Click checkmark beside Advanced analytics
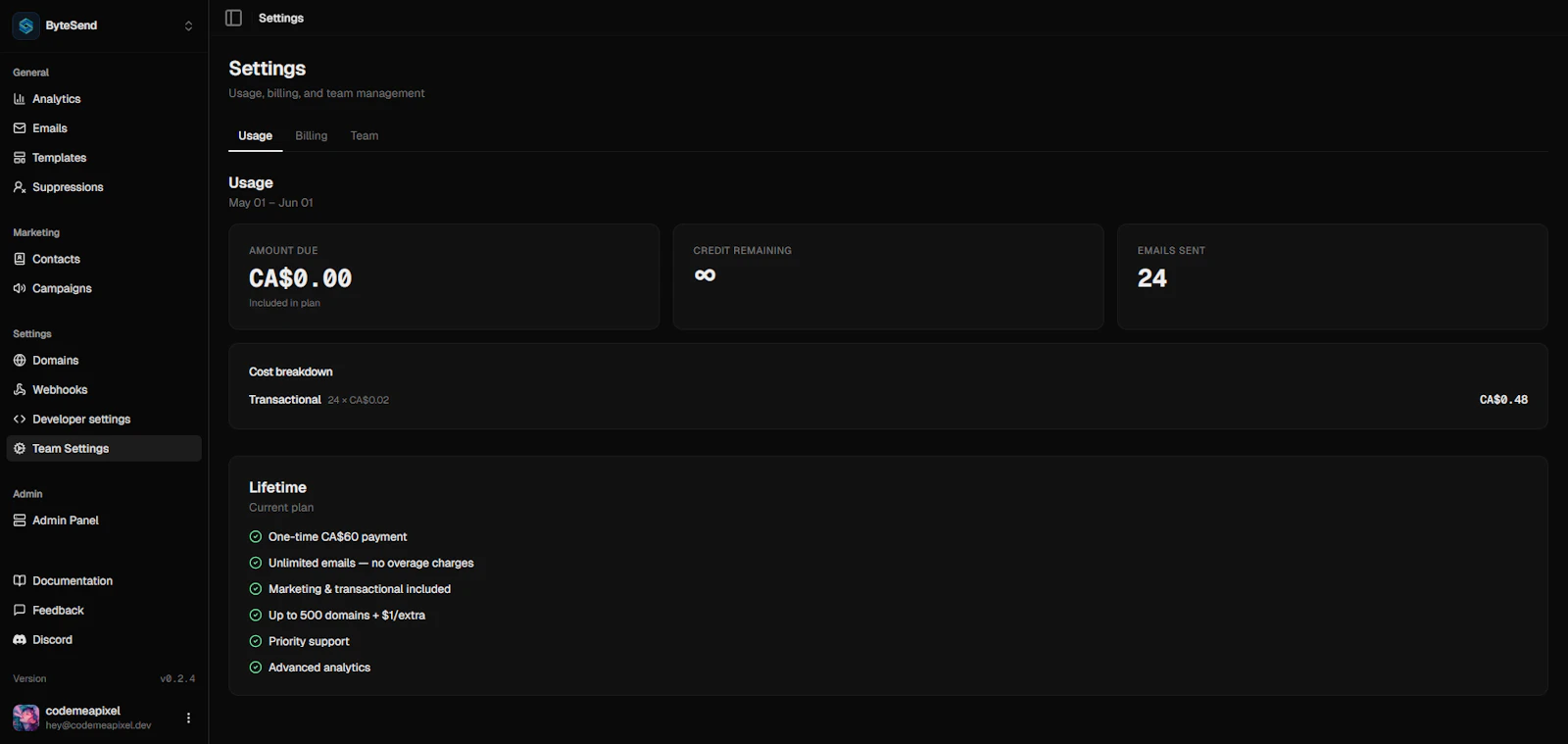 coord(256,668)
